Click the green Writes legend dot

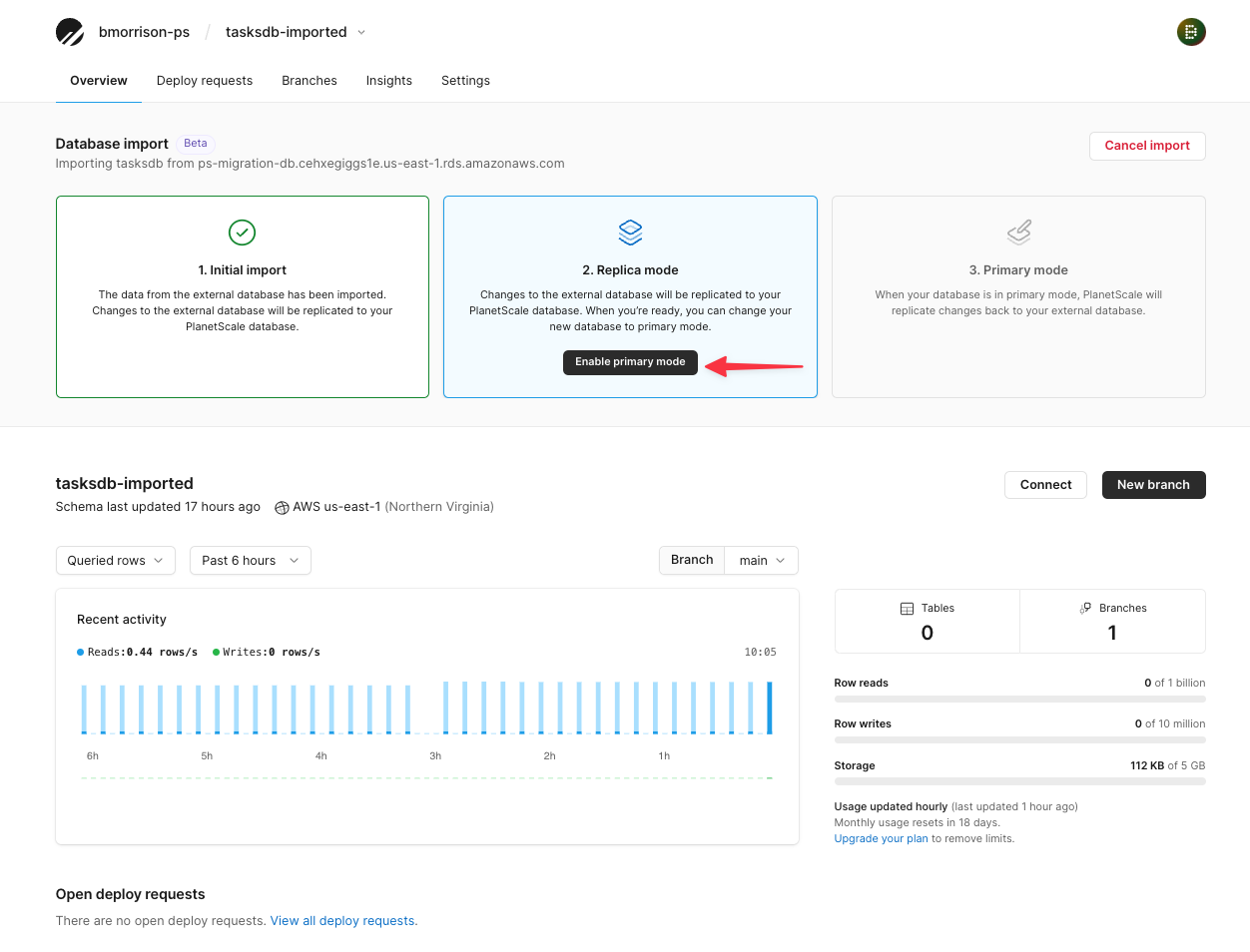tap(216, 652)
